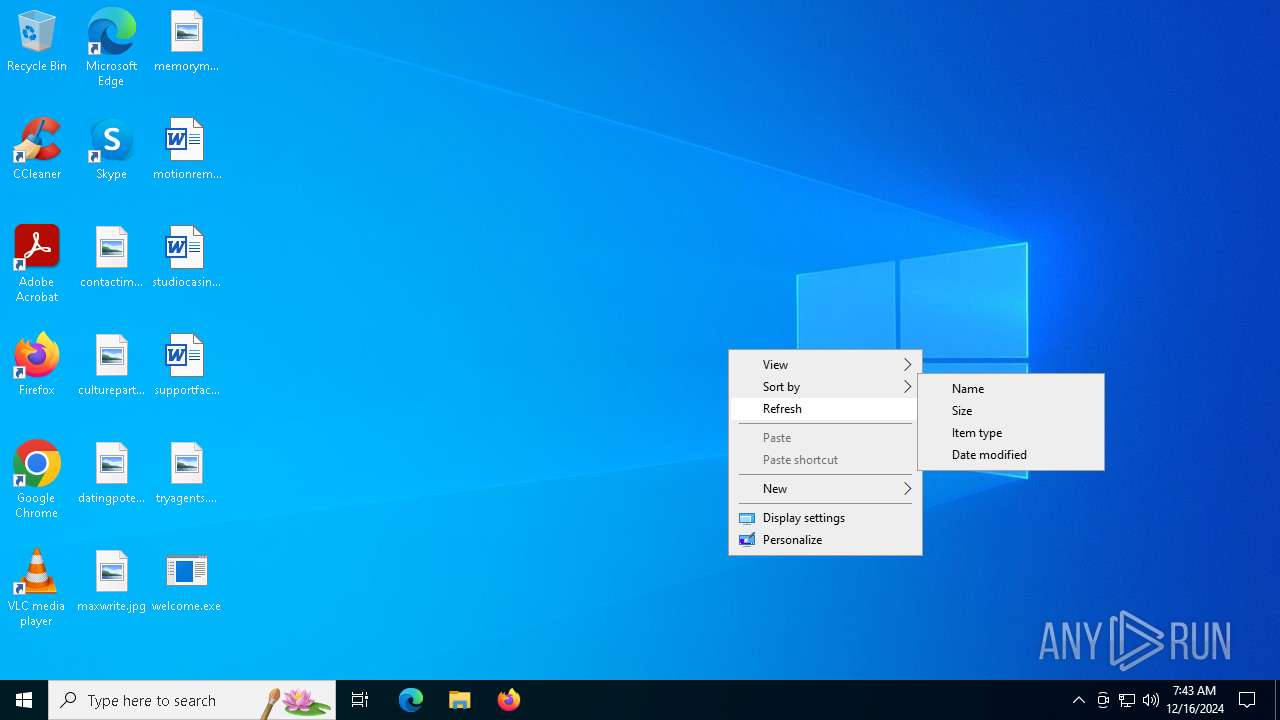
Task: Select the supportfac... Word document icon
Action: pyautogui.click(x=186, y=365)
